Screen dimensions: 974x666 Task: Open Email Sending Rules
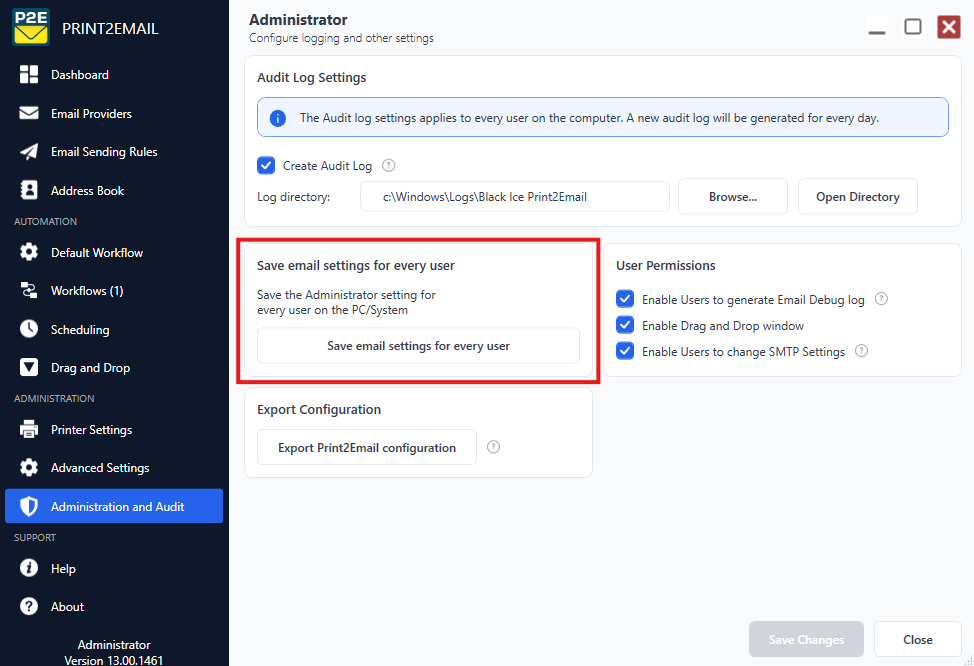114,152
